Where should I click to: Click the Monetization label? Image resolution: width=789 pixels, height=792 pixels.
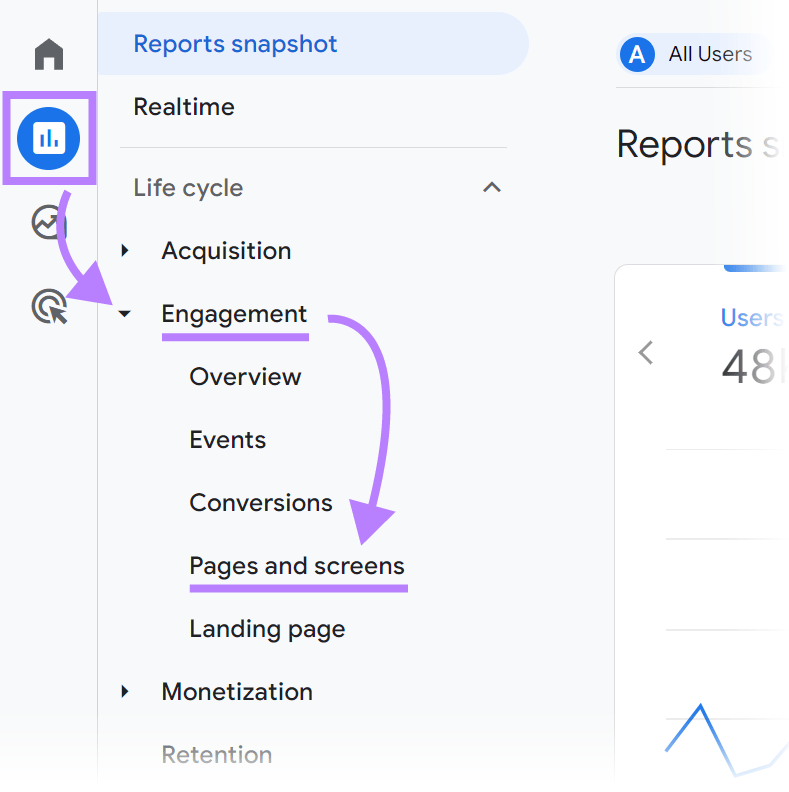[x=237, y=692]
